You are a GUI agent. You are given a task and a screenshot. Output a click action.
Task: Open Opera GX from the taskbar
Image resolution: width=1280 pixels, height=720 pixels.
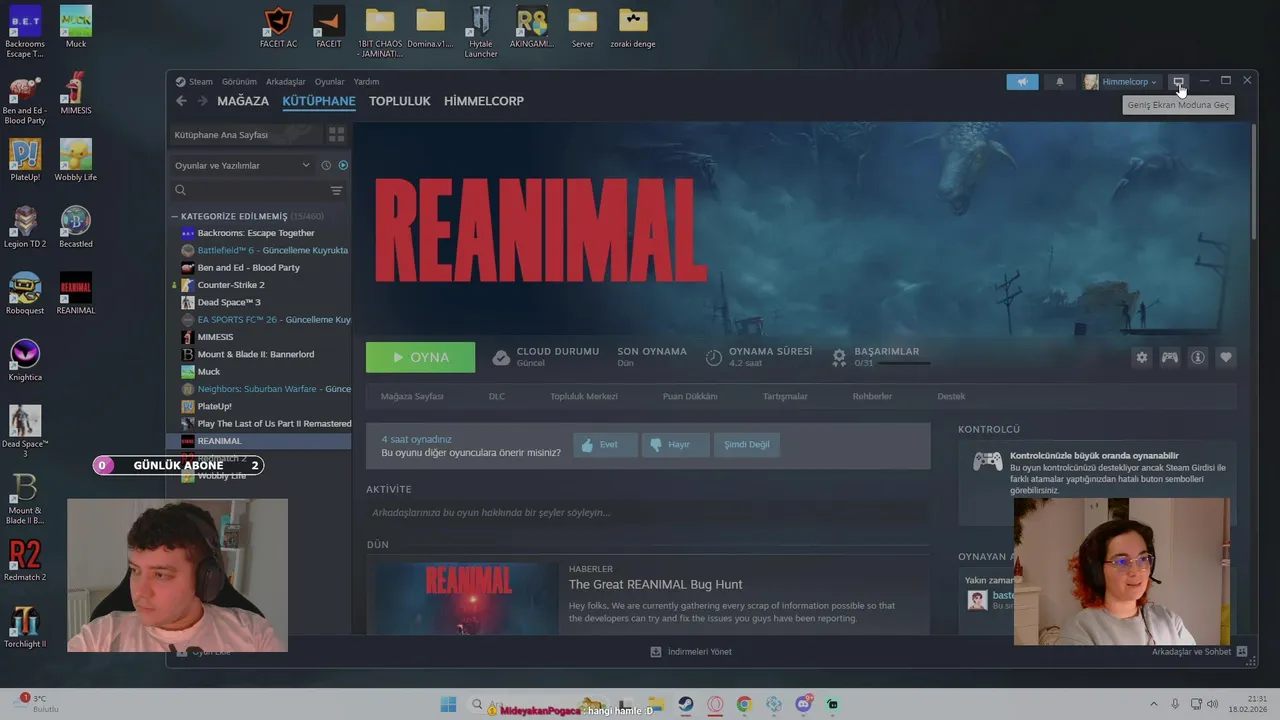click(x=715, y=704)
